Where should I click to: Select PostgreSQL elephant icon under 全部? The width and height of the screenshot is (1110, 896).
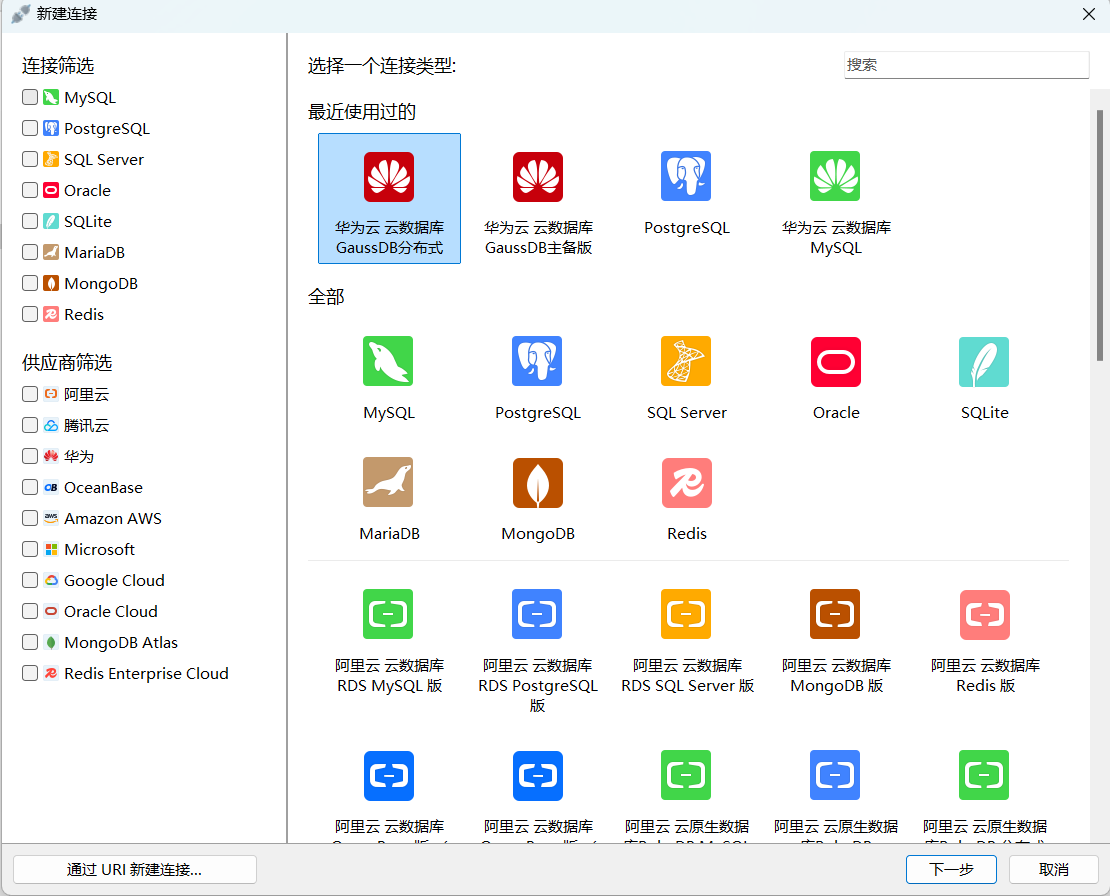(x=537, y=361)
